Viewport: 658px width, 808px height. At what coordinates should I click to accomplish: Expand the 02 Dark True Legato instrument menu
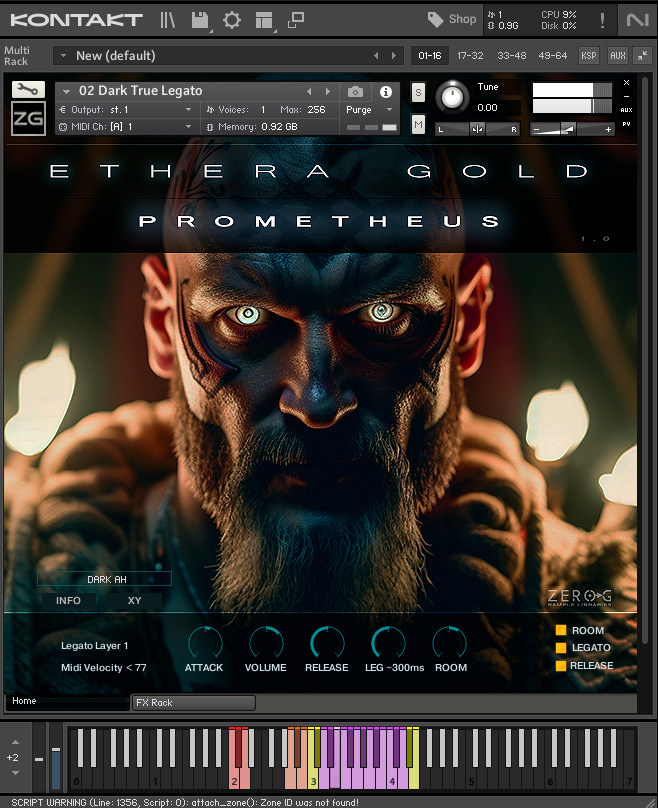click(x=66, y=91)
